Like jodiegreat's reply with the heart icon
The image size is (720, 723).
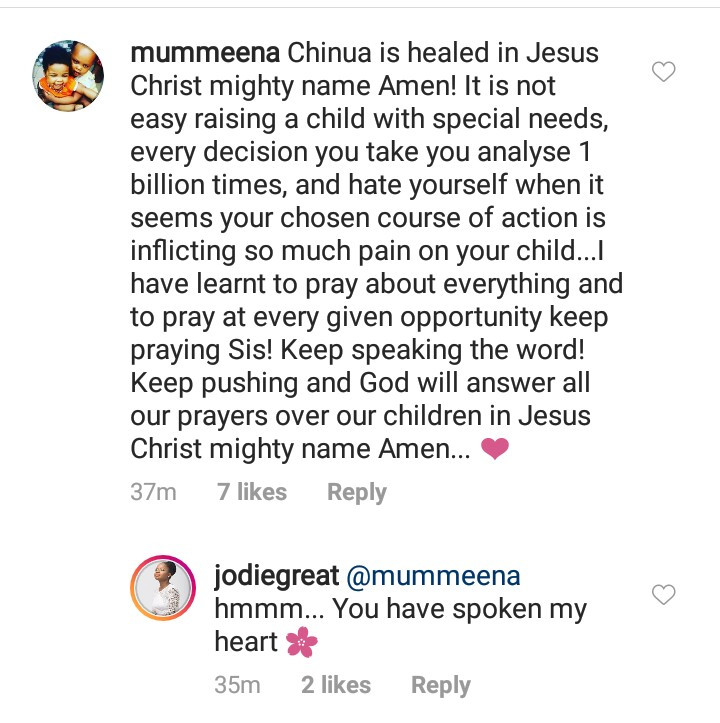pos(663,595)
